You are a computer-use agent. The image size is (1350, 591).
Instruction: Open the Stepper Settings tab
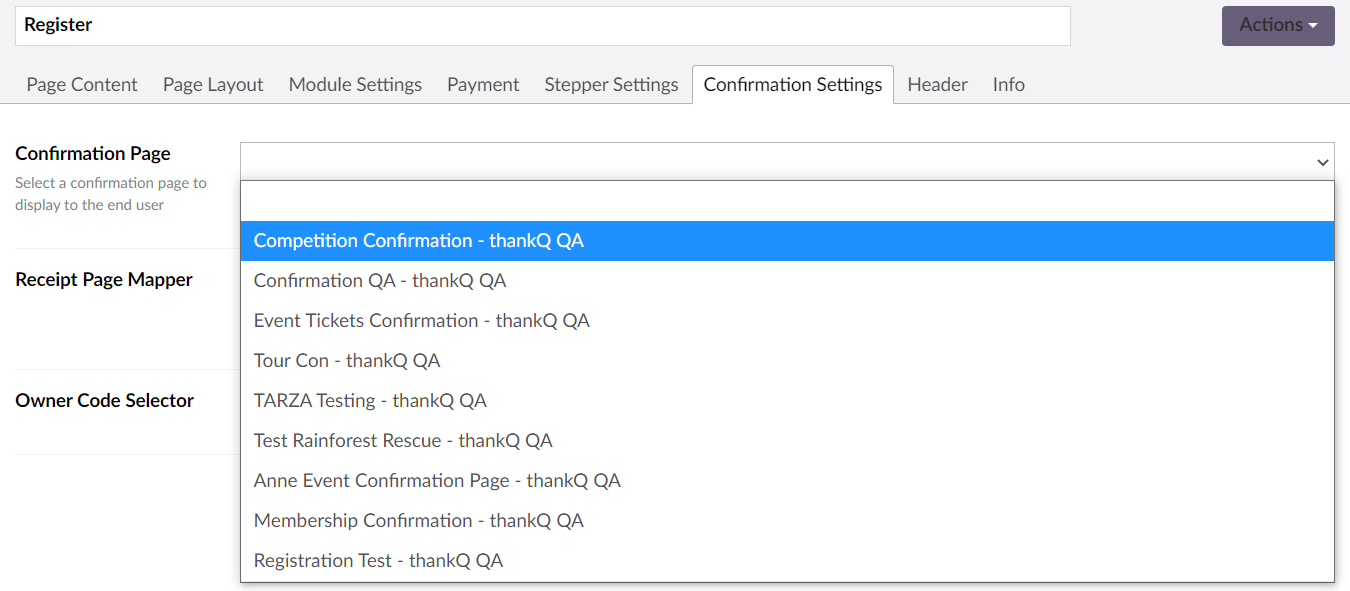(611, 85)
